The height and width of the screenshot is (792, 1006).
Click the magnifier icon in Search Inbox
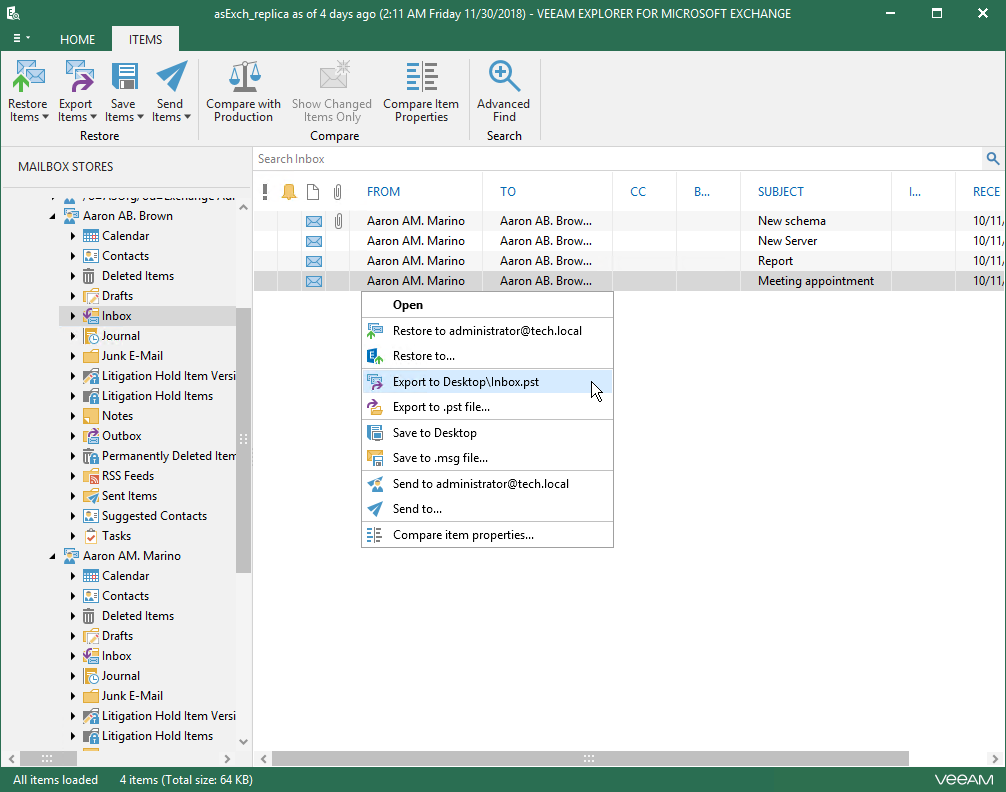[992, 159]
